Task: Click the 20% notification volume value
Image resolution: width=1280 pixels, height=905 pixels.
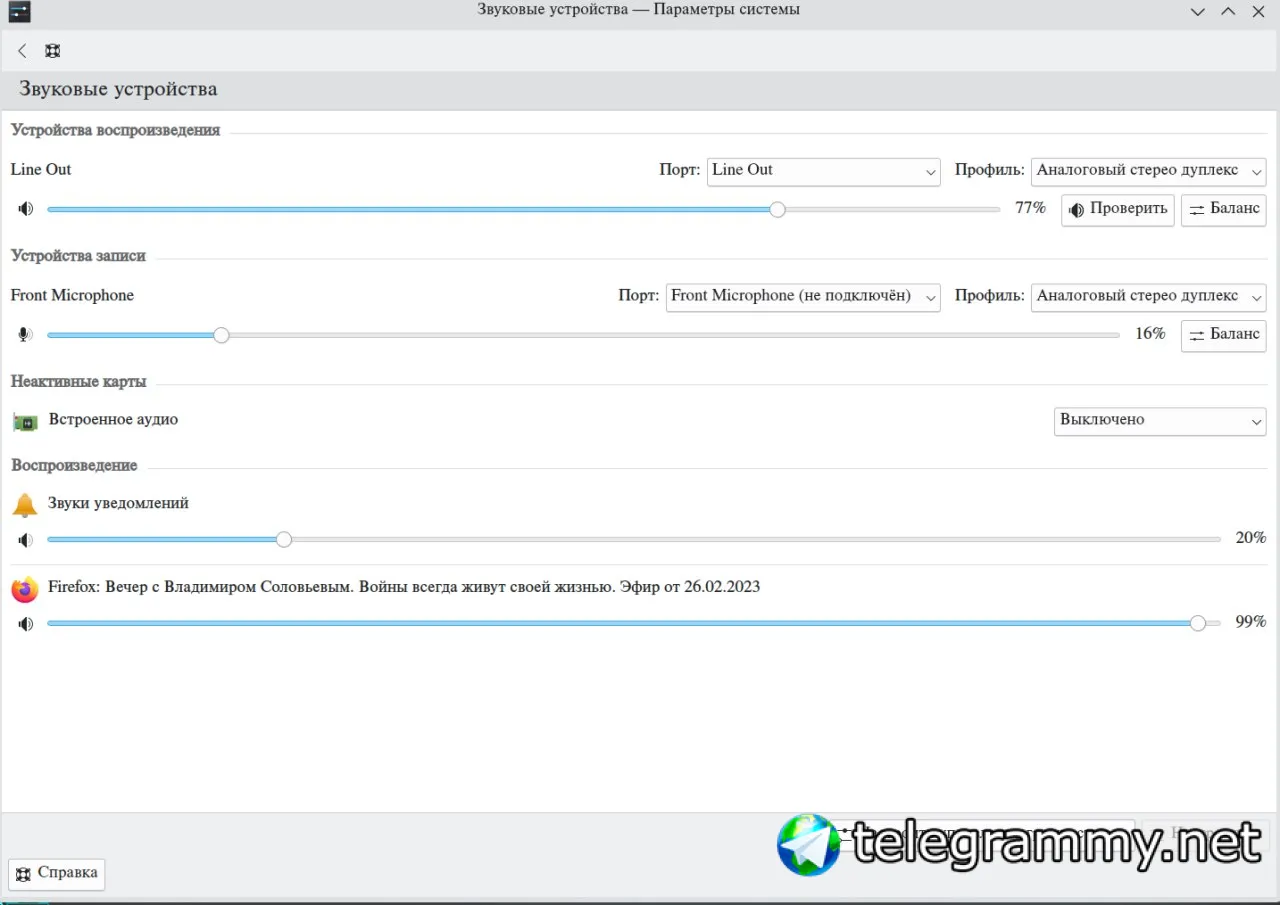Action: click(1251, 538)
